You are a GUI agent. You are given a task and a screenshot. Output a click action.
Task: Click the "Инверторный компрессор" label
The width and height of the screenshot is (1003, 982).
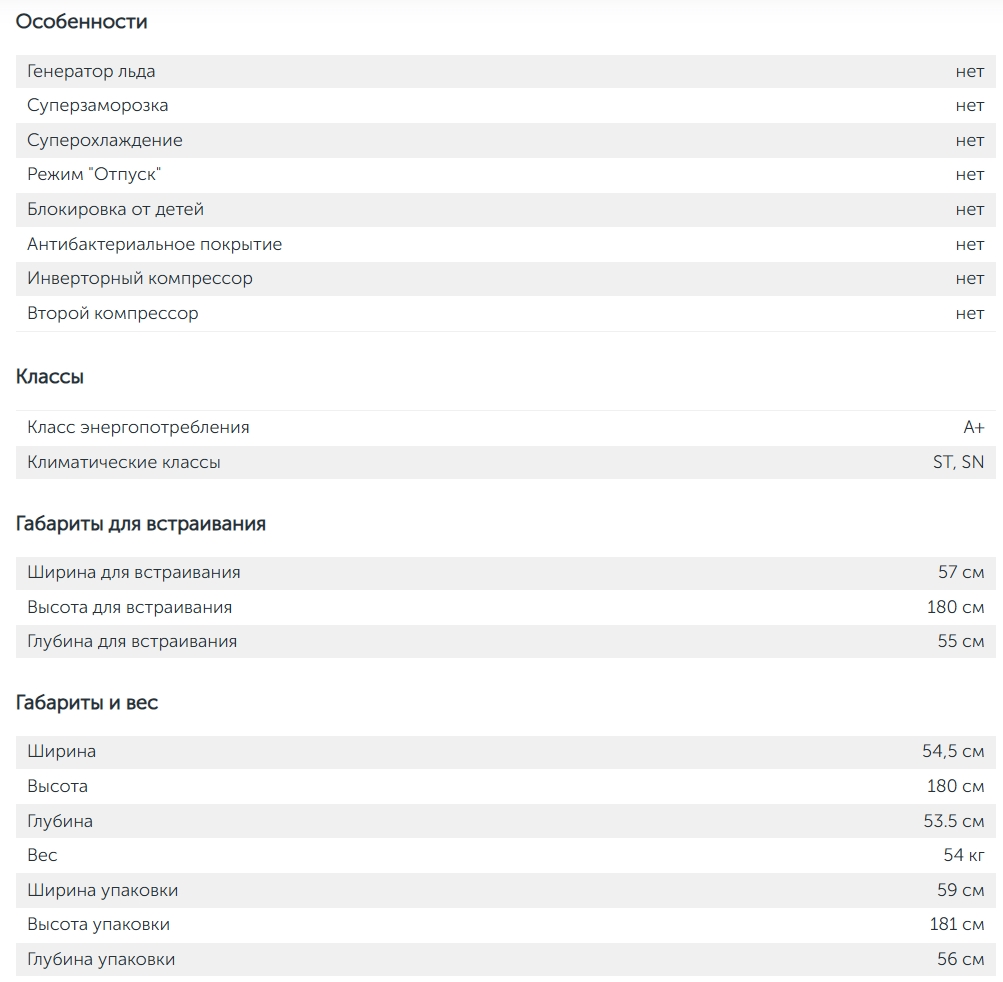(140, 278)
